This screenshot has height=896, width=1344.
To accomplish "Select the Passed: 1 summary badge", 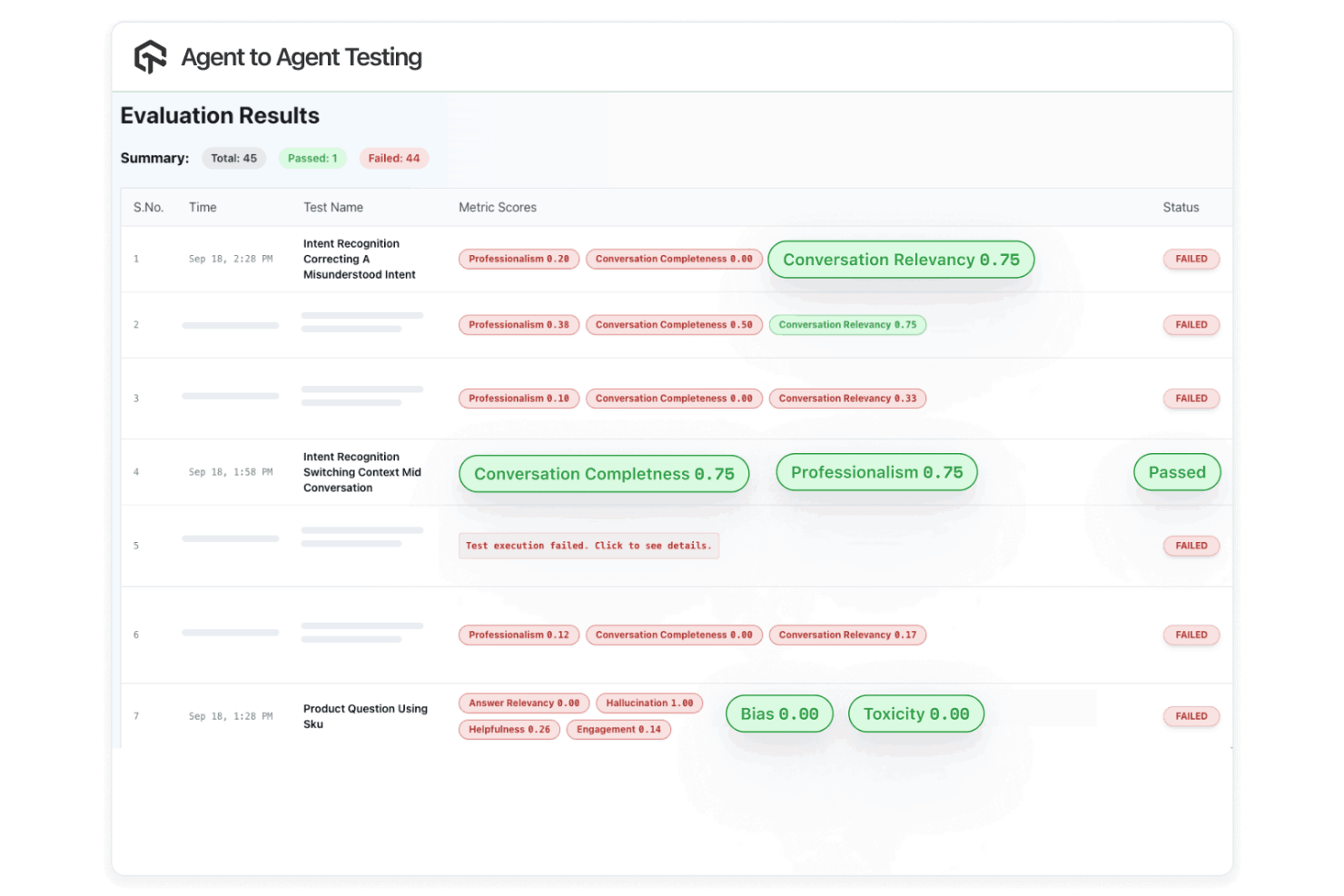I will click(312, 158).
